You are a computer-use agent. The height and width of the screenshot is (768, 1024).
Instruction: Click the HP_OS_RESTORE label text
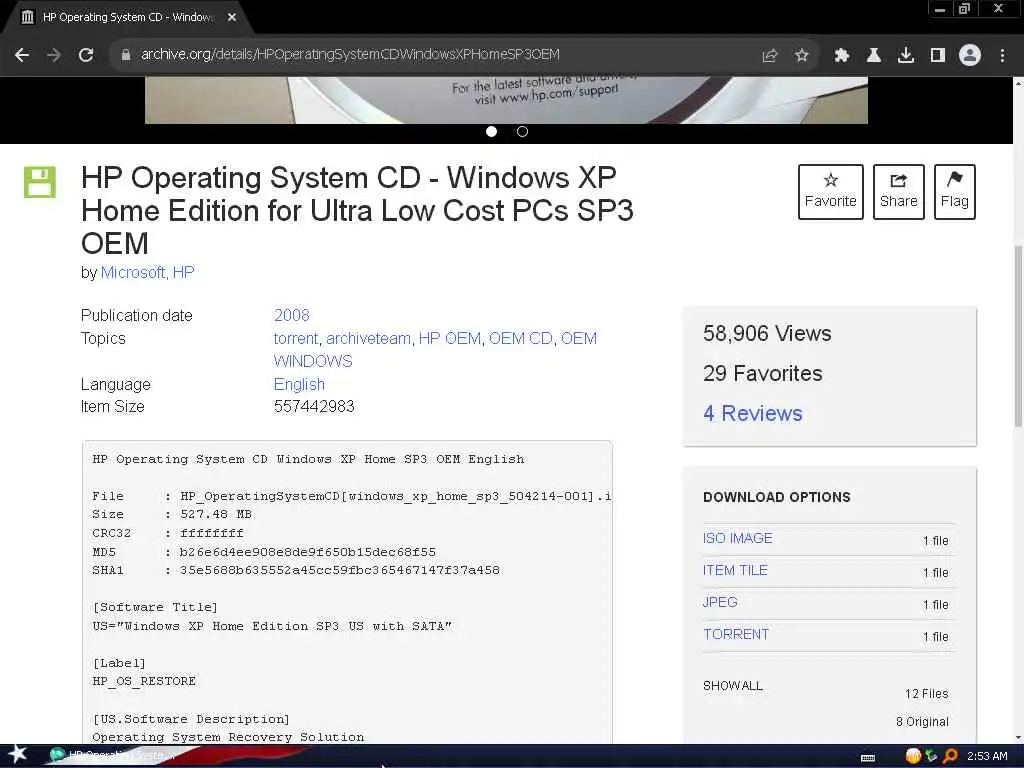144,681
